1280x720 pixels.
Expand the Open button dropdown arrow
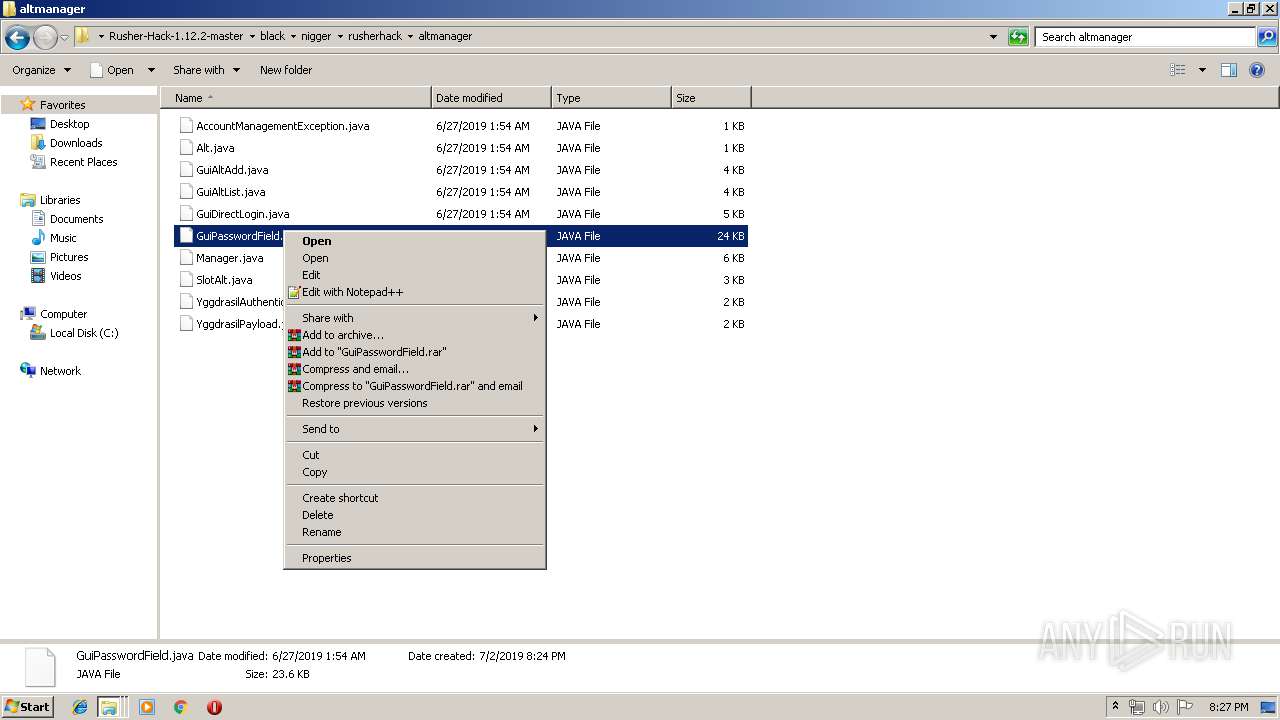point(151,70)
